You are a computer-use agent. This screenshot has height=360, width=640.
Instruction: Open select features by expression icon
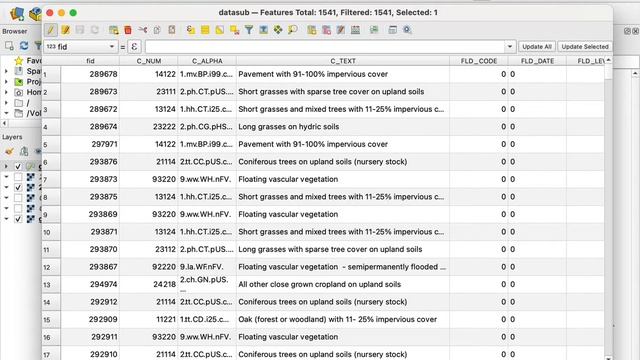[191, 30]
